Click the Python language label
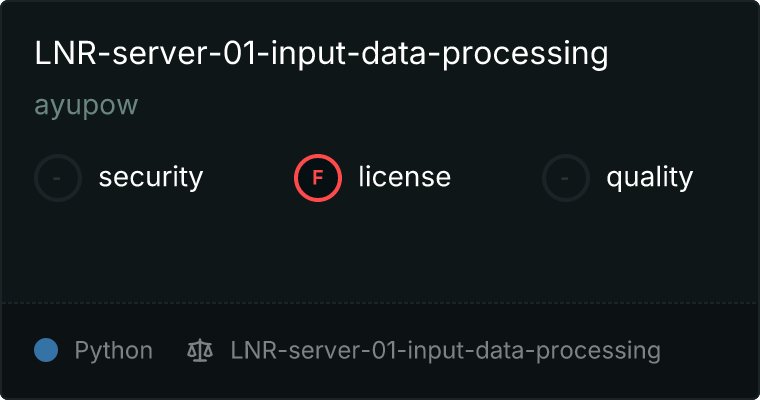 pyautogui.click(x=113, y=351)
